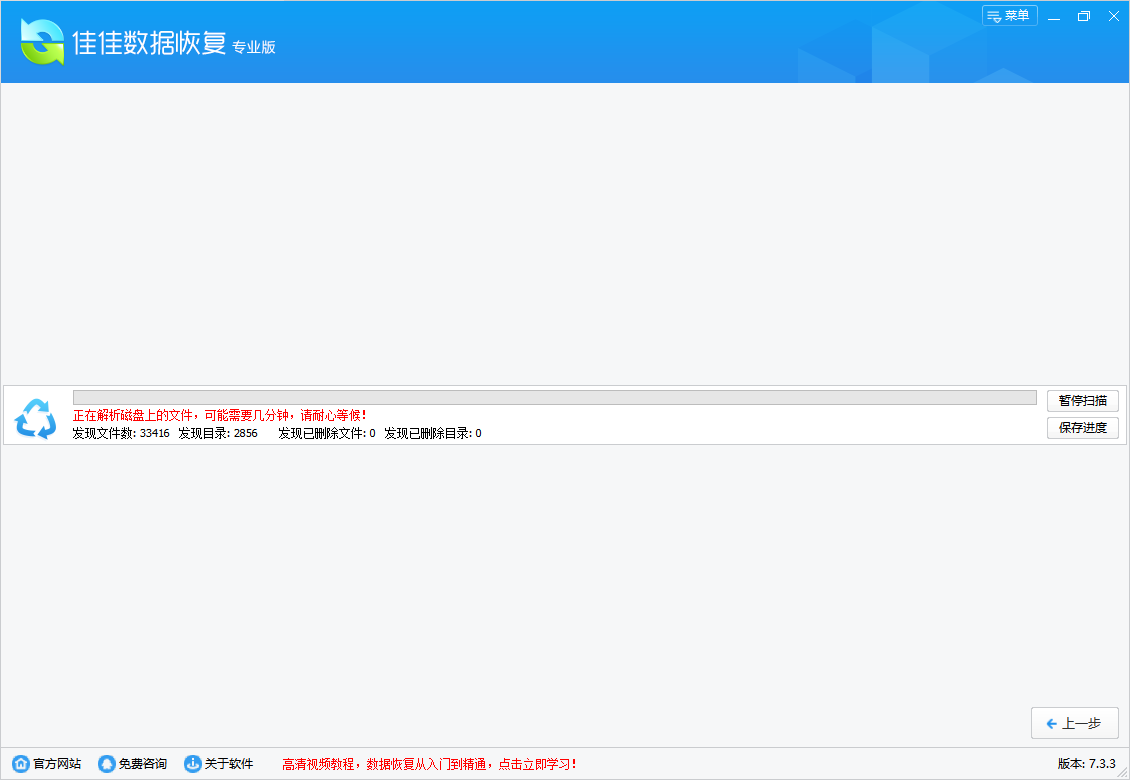Click the scan progress bar

pos(556,397)
